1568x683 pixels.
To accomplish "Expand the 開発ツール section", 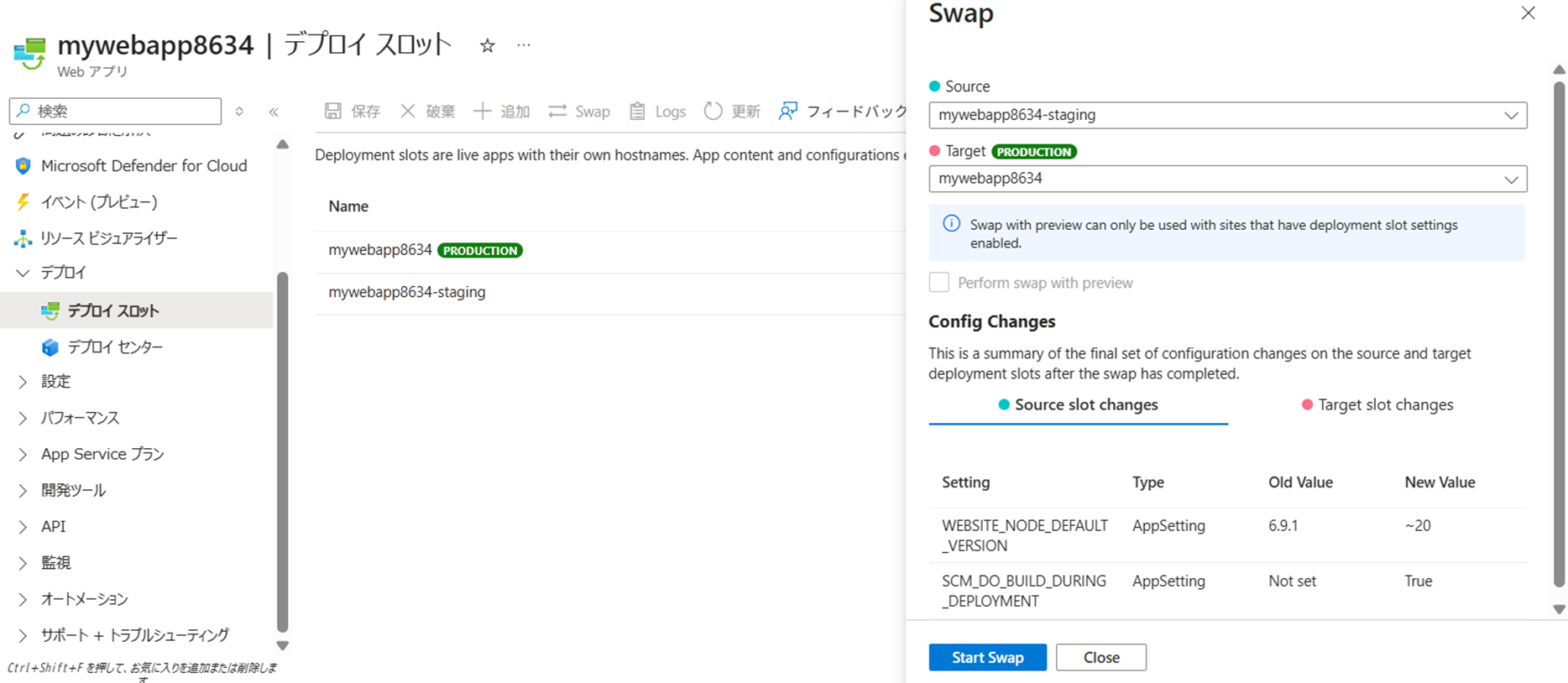I will point(23,490).
